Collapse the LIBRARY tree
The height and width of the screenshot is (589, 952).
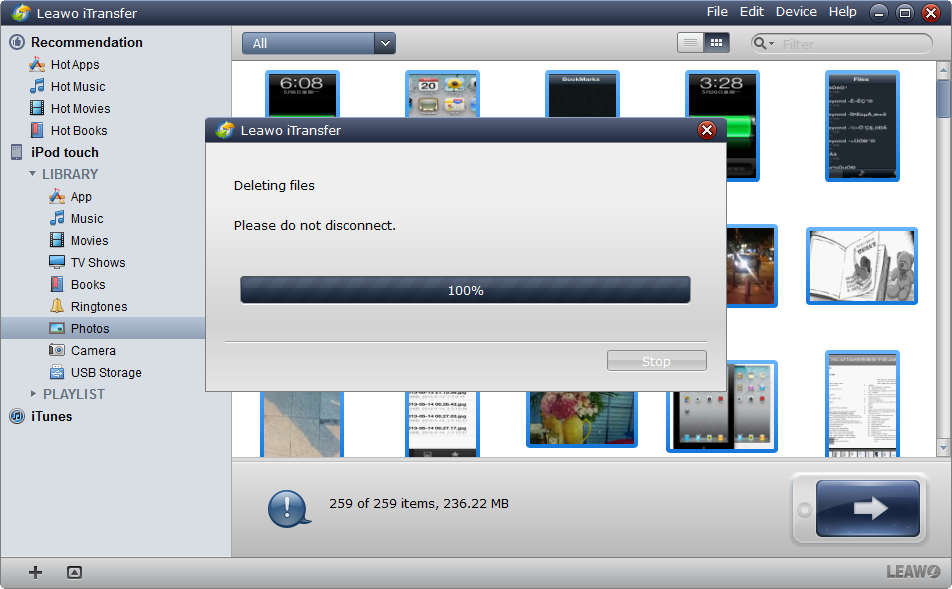click(x=33, y=174)
